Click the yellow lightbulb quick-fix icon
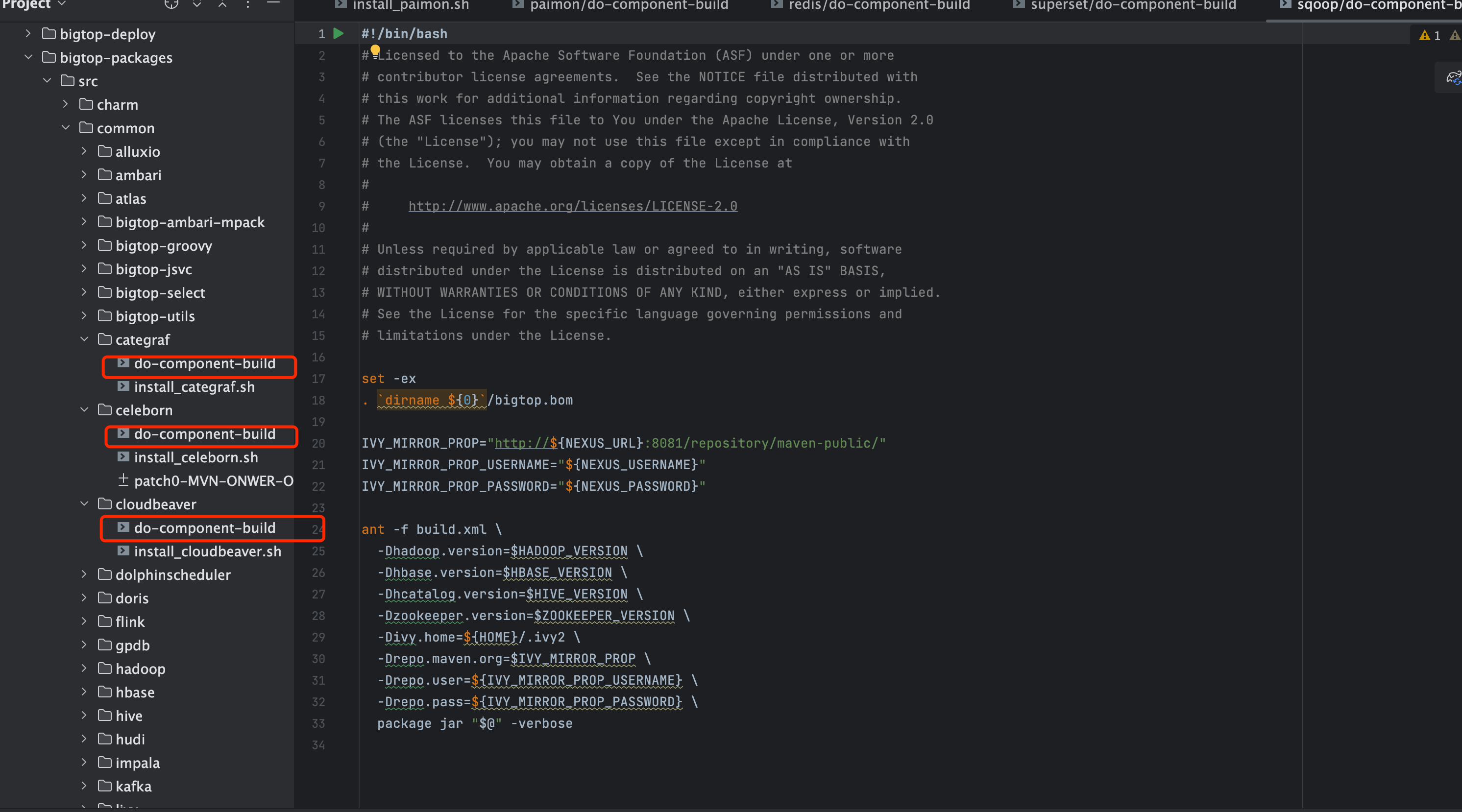This screenshot has height=812, width=1462. click(375, 51)
